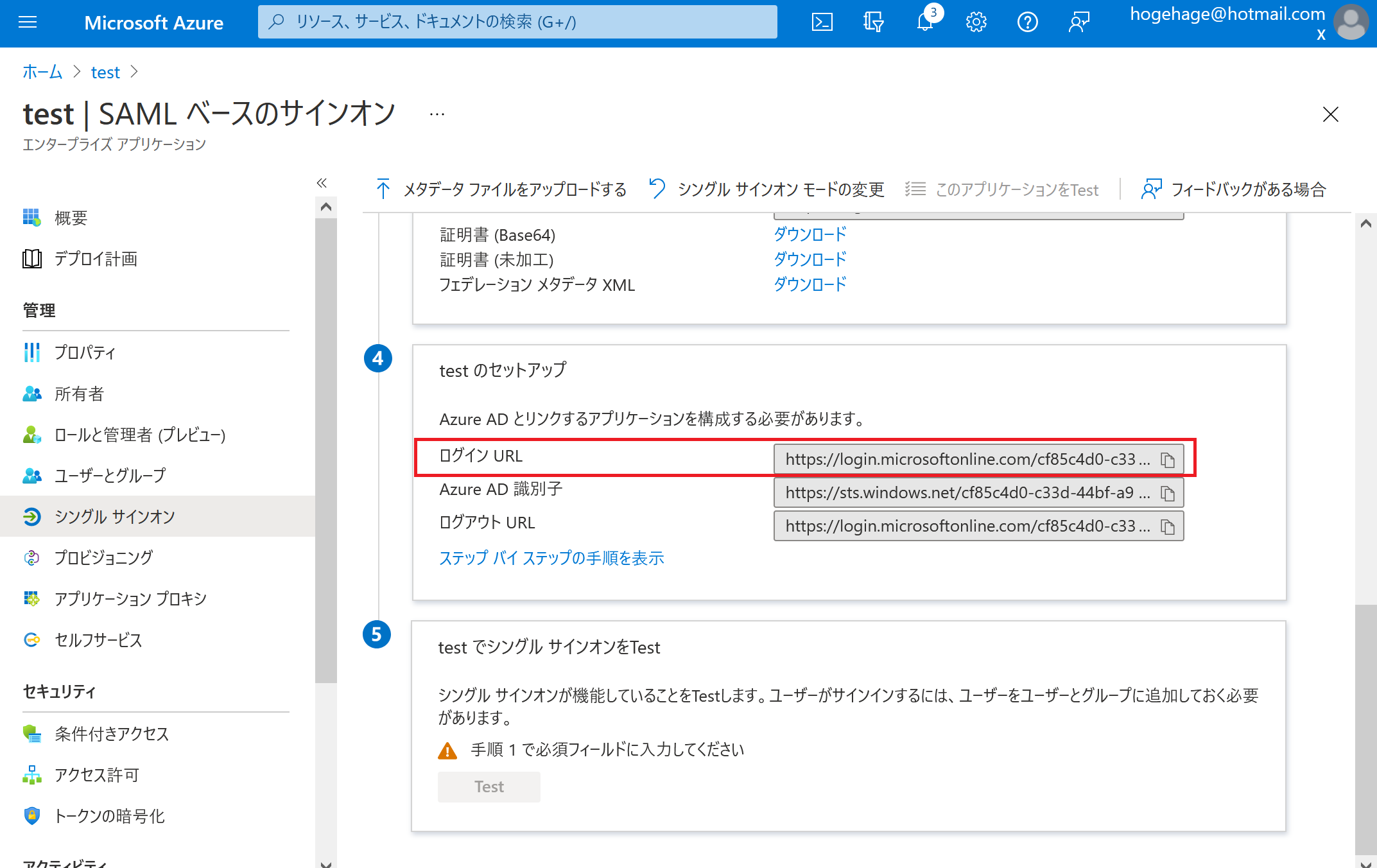Open トークンの暗号化 in the sidebar
The width and height of the screenshot is (1377, 868).
click(157, 816)
